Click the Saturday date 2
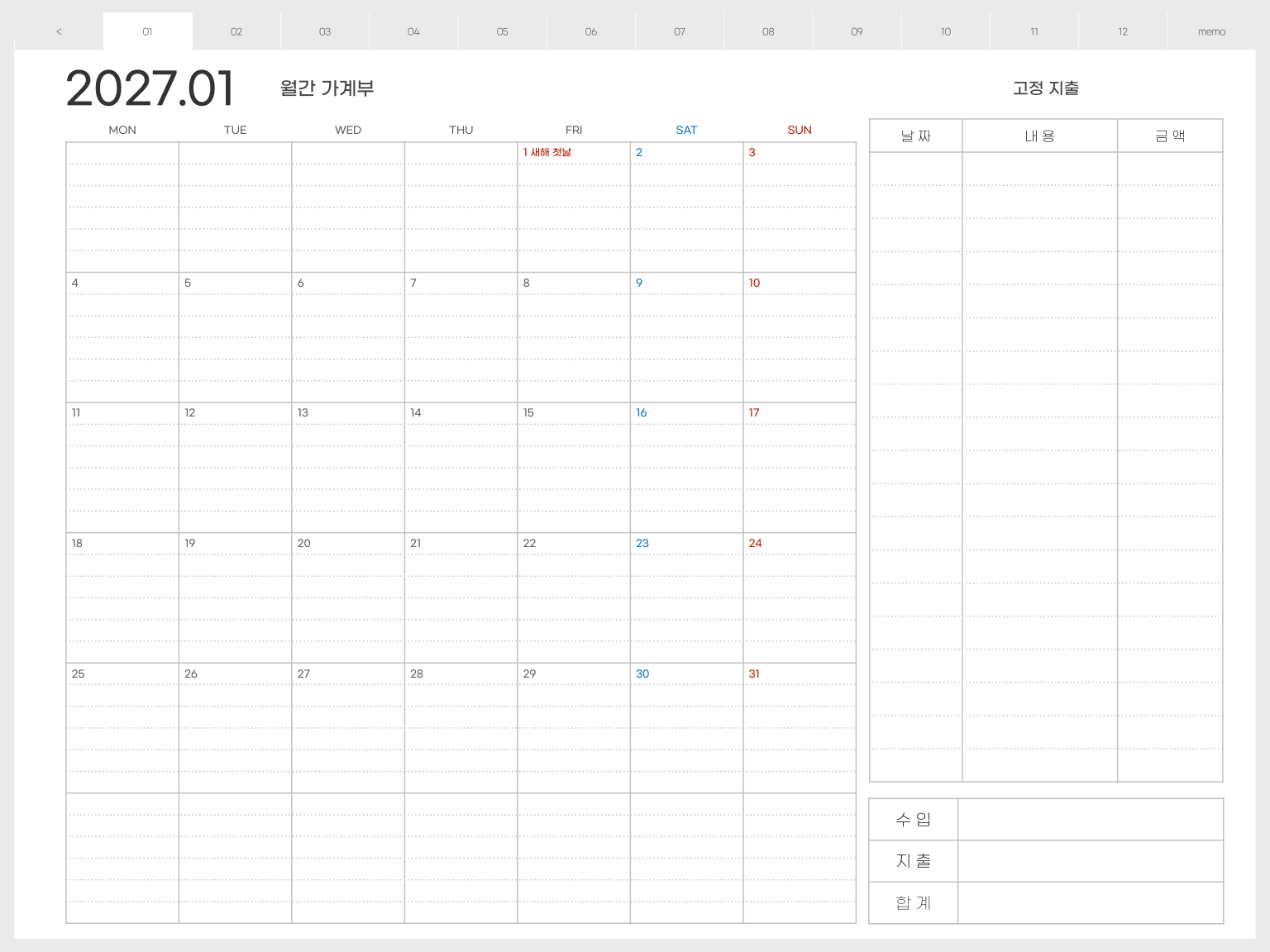This screenshot has width=1270, height=952. coord(639,152)
